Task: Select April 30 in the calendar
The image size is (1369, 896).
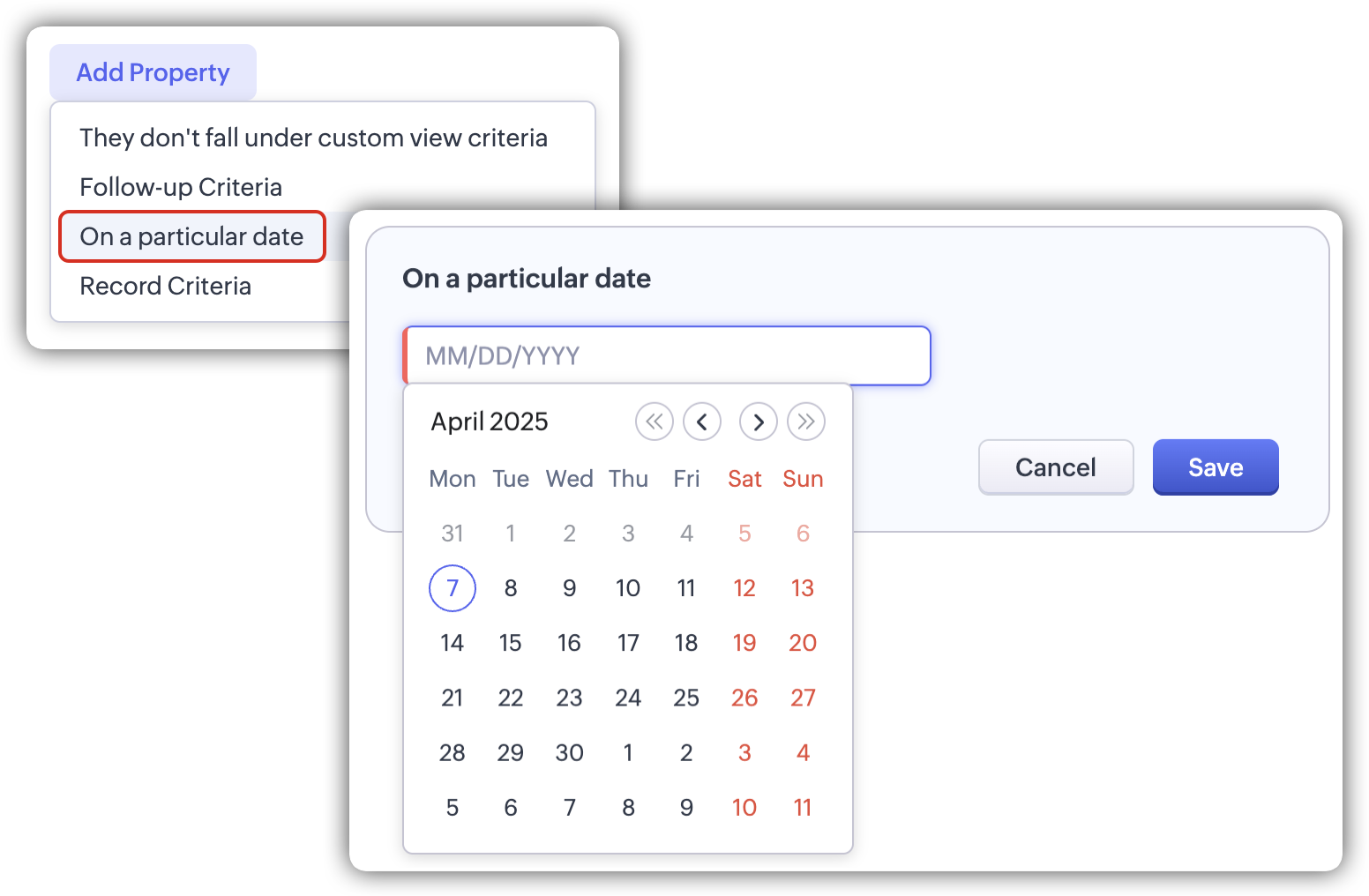Action: [x=569, y=752]
